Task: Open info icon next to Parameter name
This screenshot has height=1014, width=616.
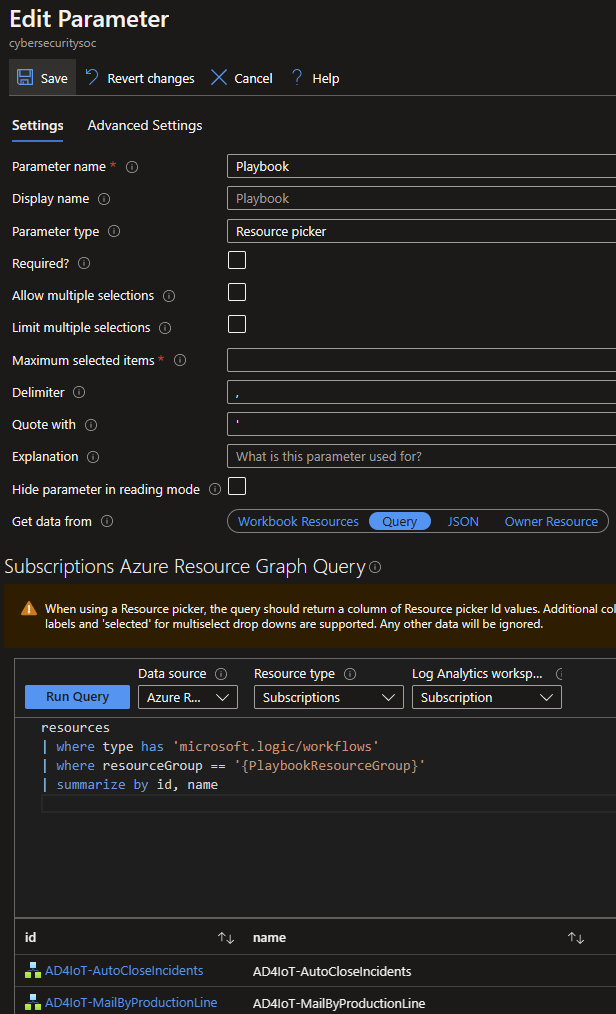Action: click(132, 167)
